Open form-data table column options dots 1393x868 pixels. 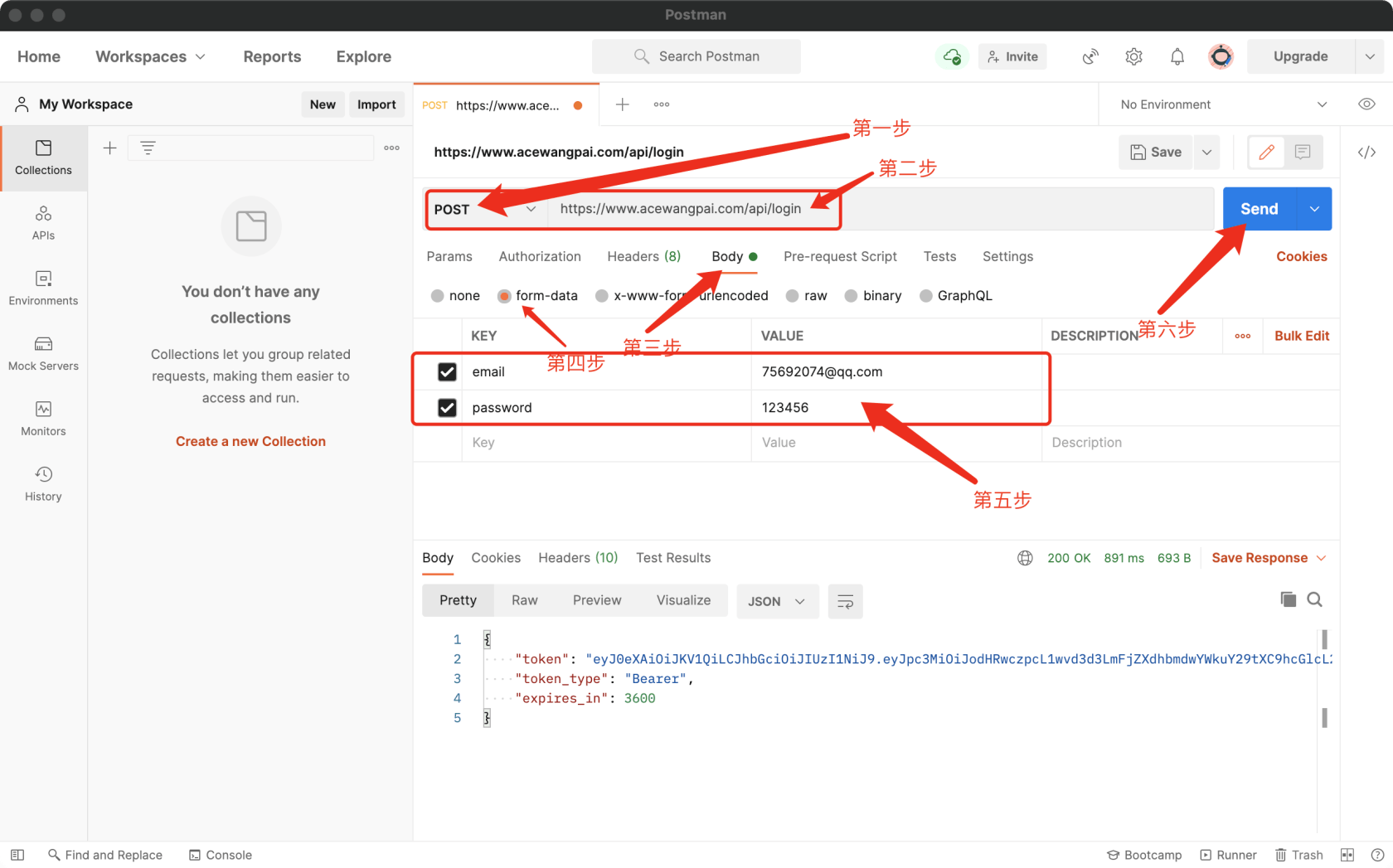click(1242, 336)
